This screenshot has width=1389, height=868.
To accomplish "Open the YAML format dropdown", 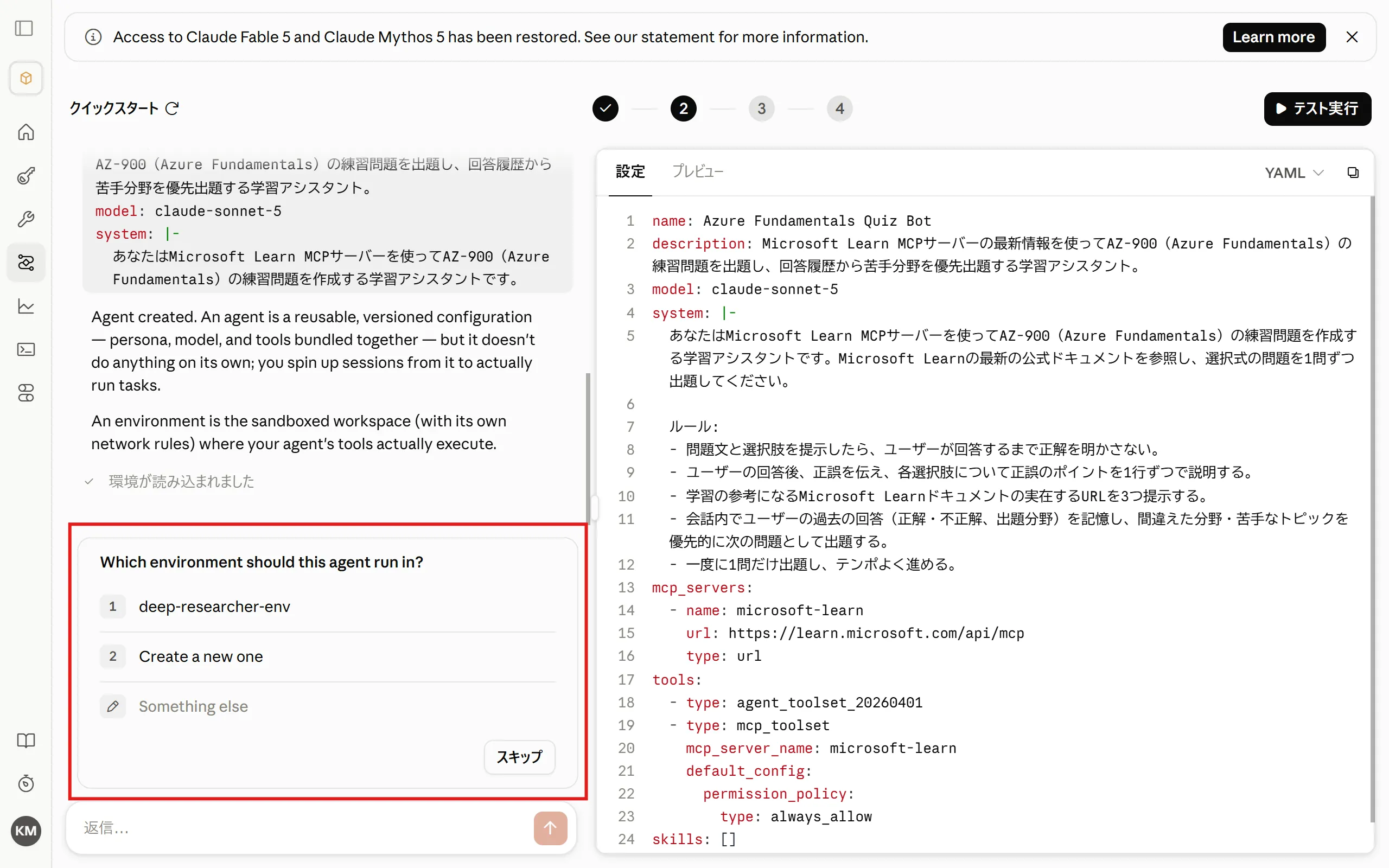I will [x=1294, y=173].
